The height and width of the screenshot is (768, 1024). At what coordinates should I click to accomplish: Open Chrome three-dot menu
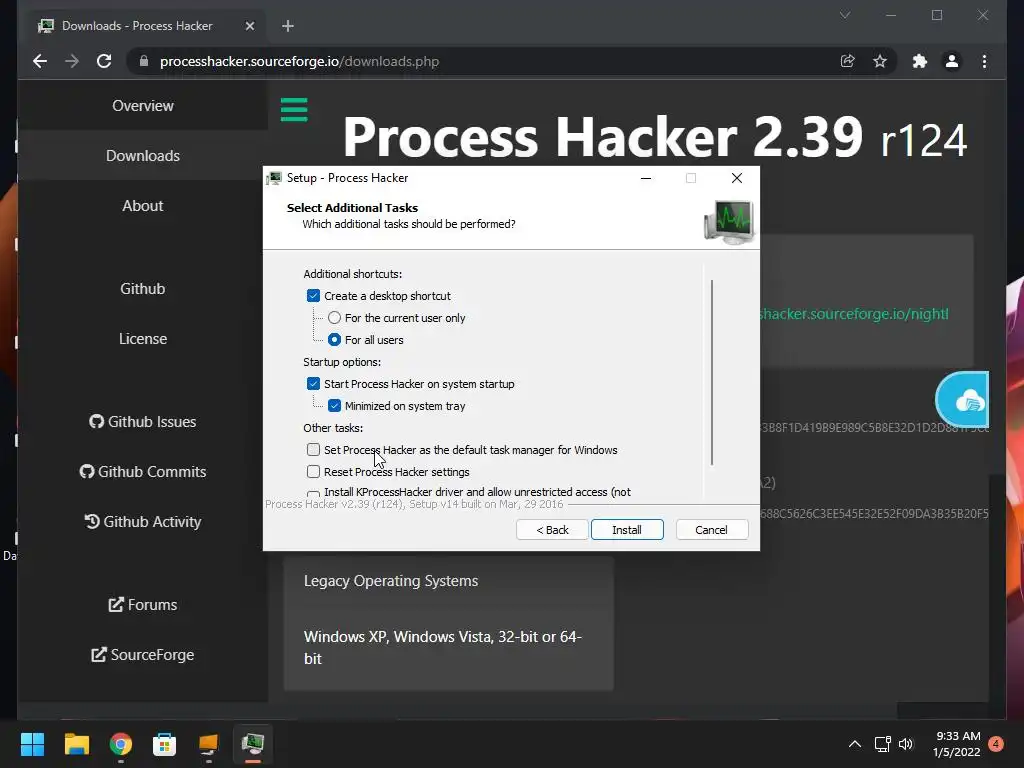pyautogui.click(x=984, y=61)
